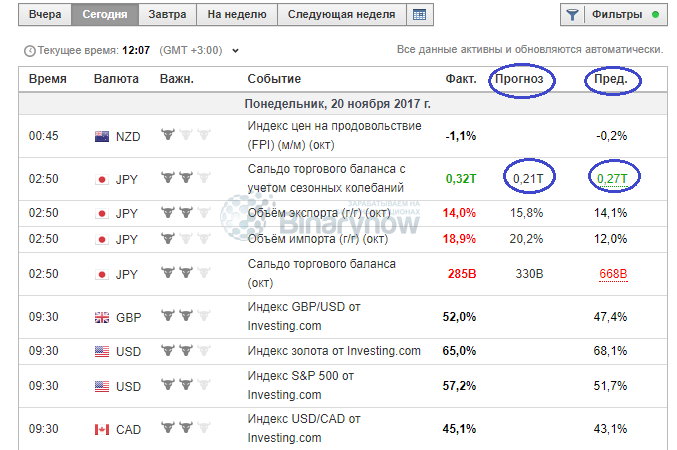Viewport: 677px width, 450px height.
Task: Click the date row Понедельник, 20 ноября 2017 г.
Action: 343,104
